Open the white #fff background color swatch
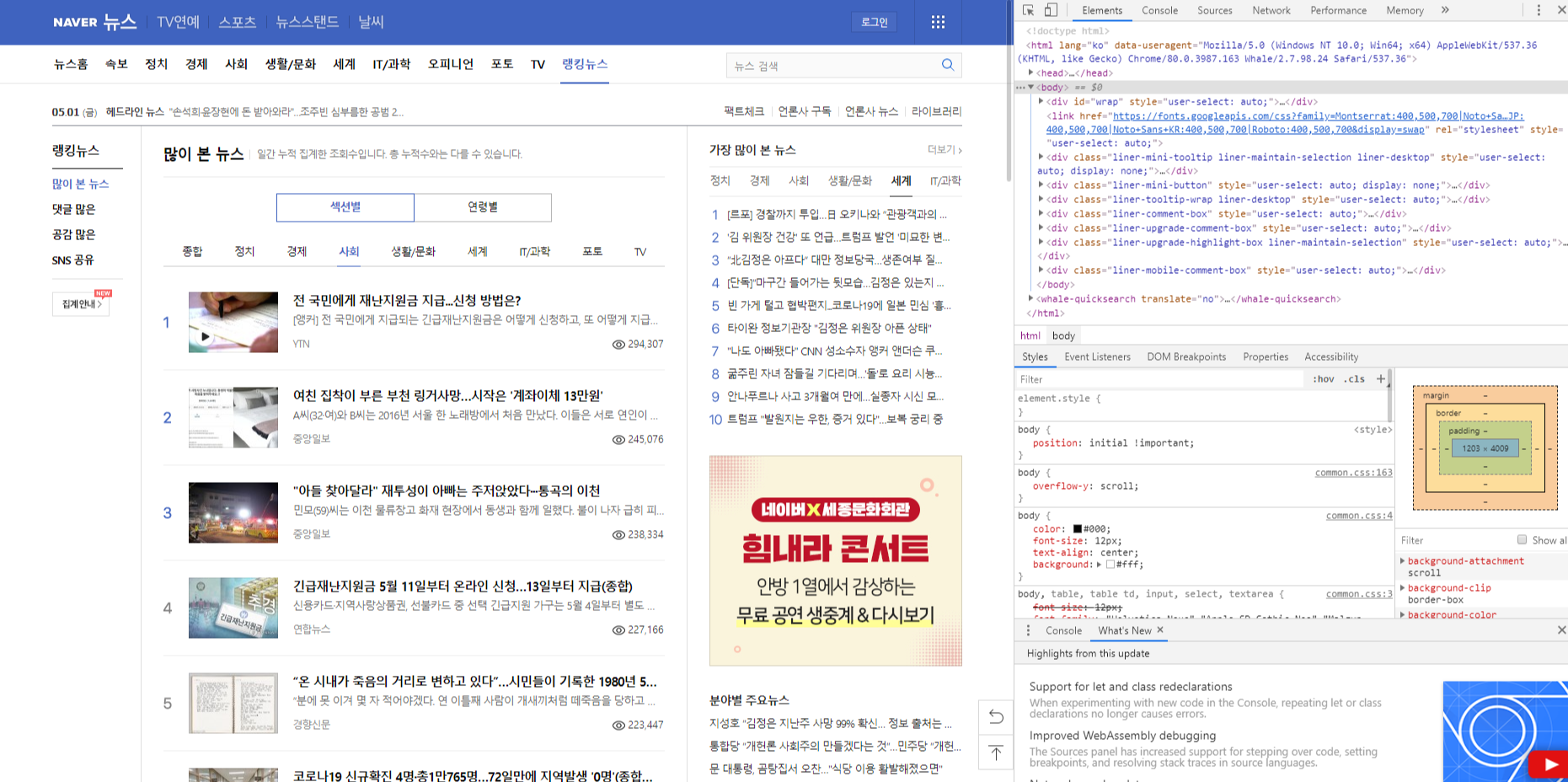Image resolution: width=1568 pixels, height=782 pixels. [1110, 565]
